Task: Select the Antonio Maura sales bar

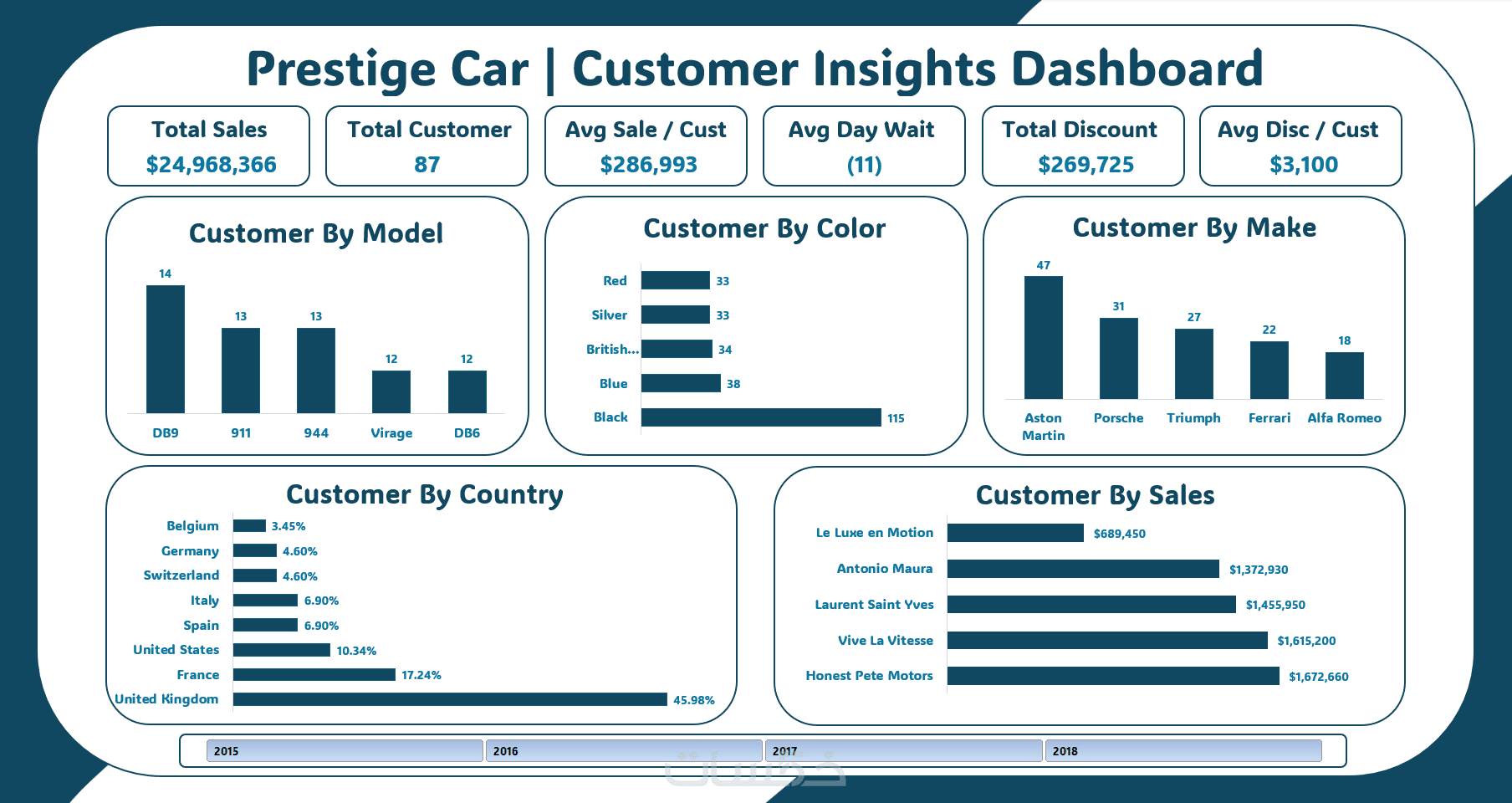Action: (x=1083, y=569)
